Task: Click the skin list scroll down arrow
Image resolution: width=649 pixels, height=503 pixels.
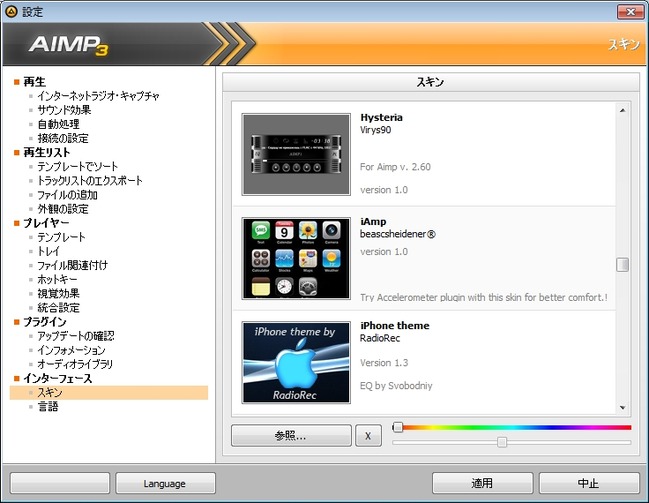Action: tap(623, 408)
